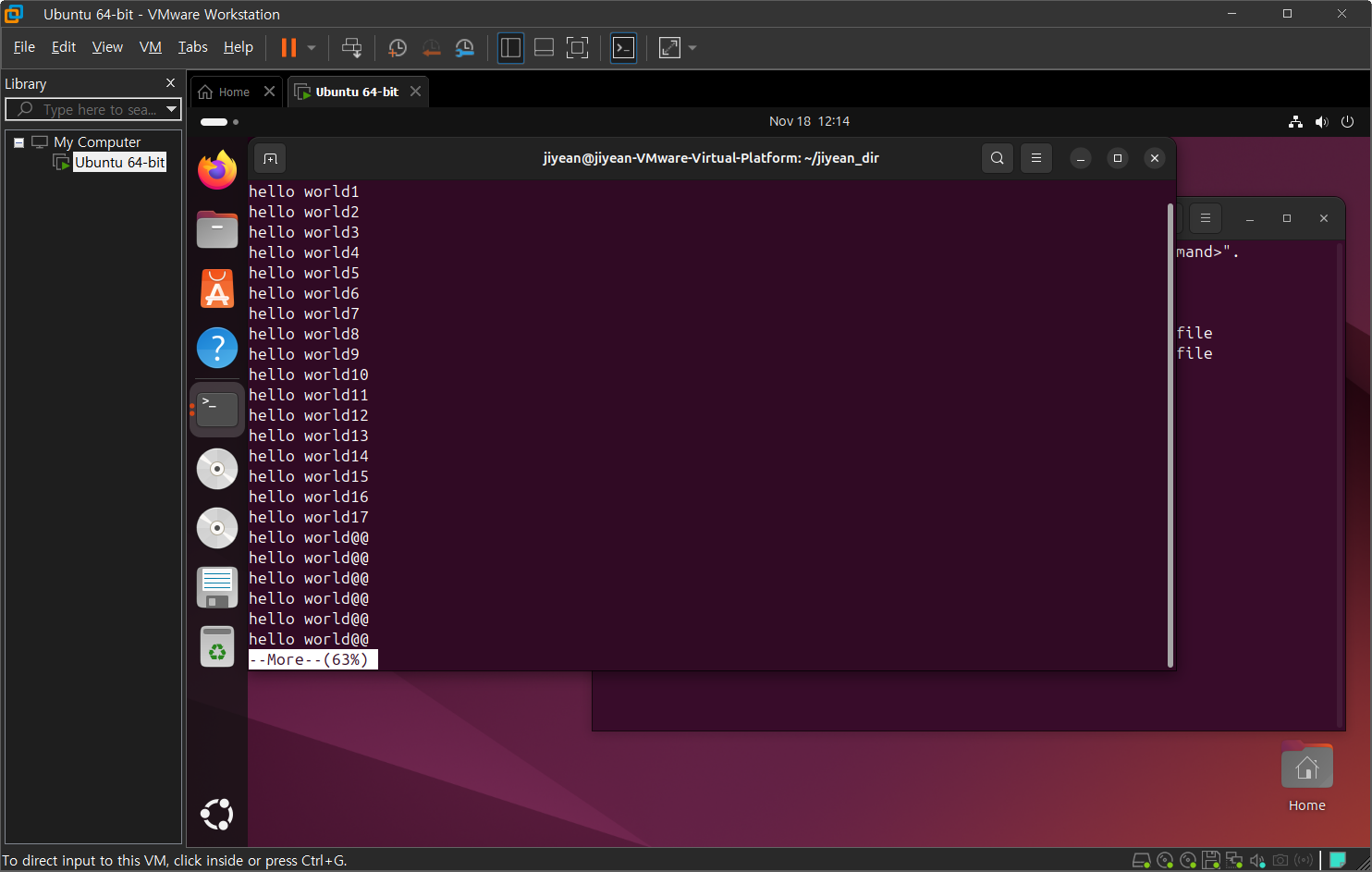Open the library search filter dropdown
This screenshot has width=1372, height=872.
(x=171, y=109)
